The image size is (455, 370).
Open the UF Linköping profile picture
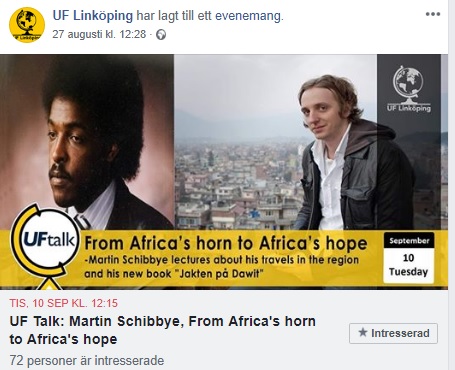pos(27,25)
